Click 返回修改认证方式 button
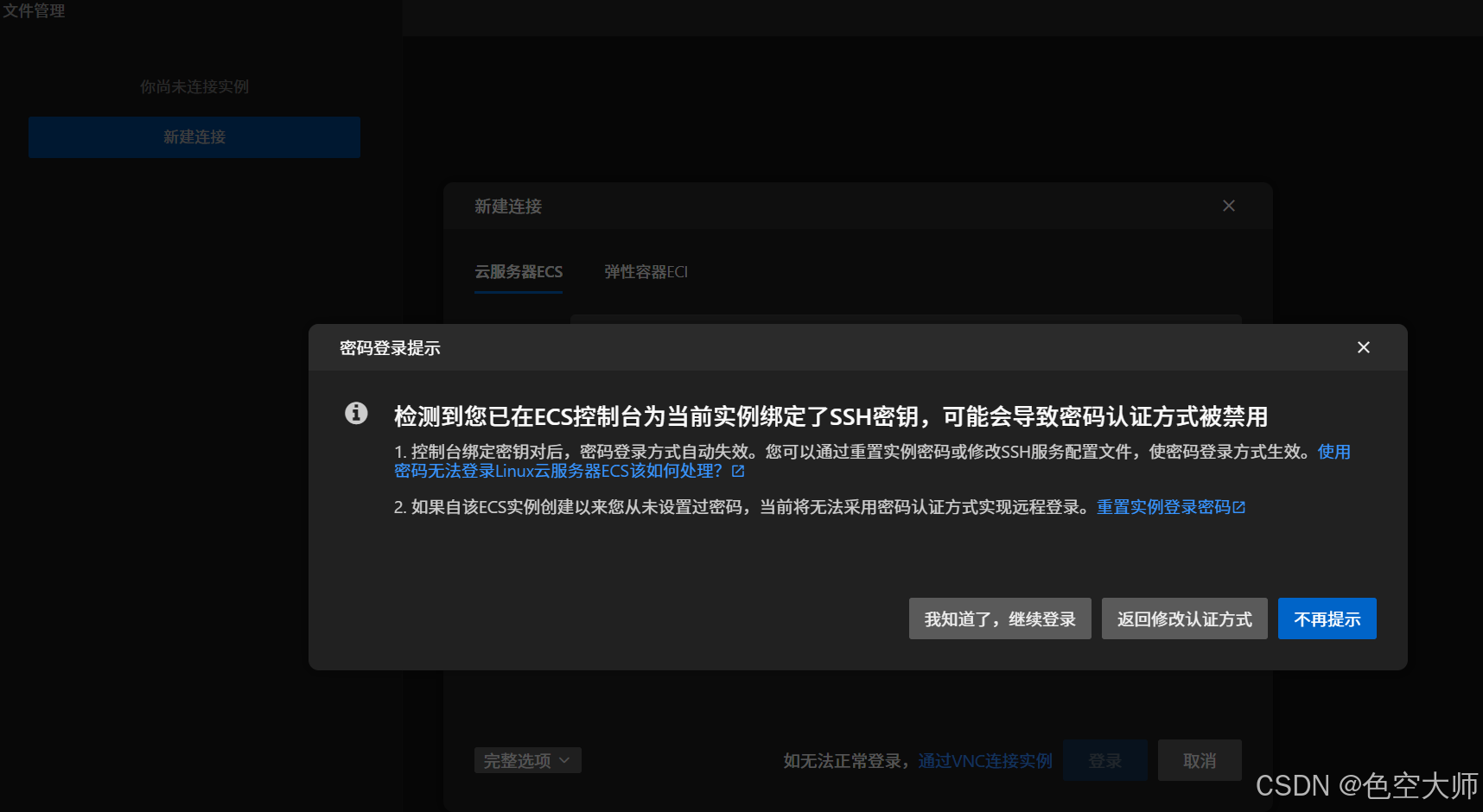Image resolution: width=1483 pixels, height=812 pixels. pyautogui.click(x=1184, y=619)
